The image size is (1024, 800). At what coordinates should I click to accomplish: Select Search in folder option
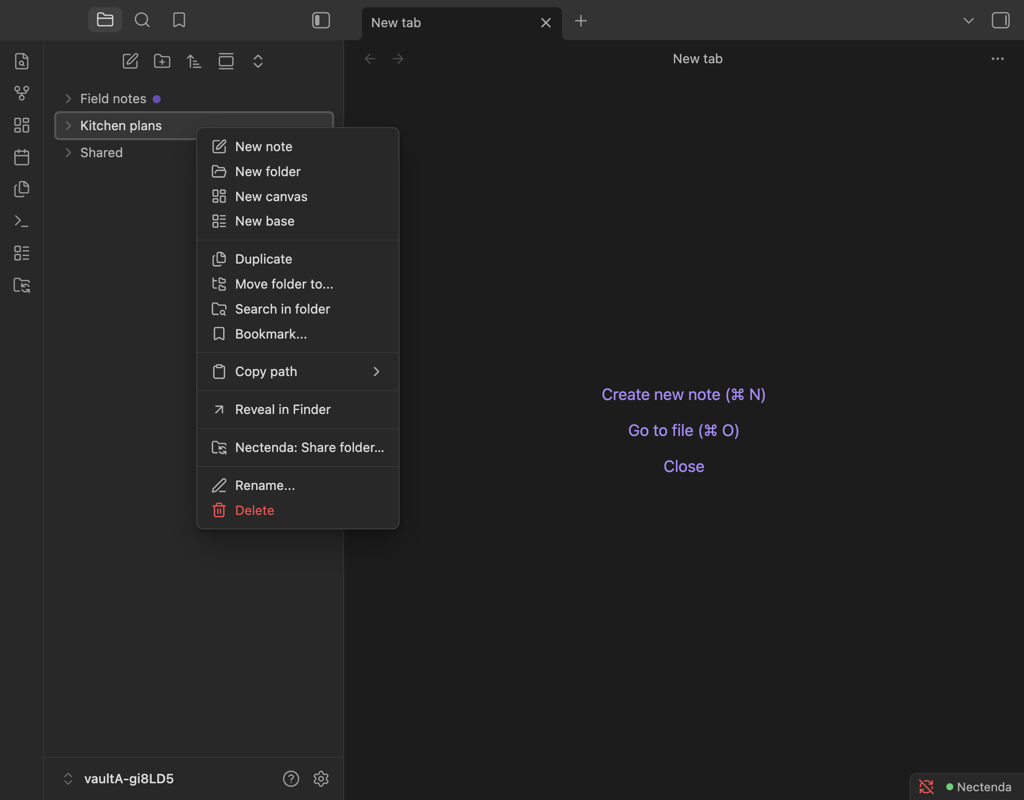[x=298, y=308]
